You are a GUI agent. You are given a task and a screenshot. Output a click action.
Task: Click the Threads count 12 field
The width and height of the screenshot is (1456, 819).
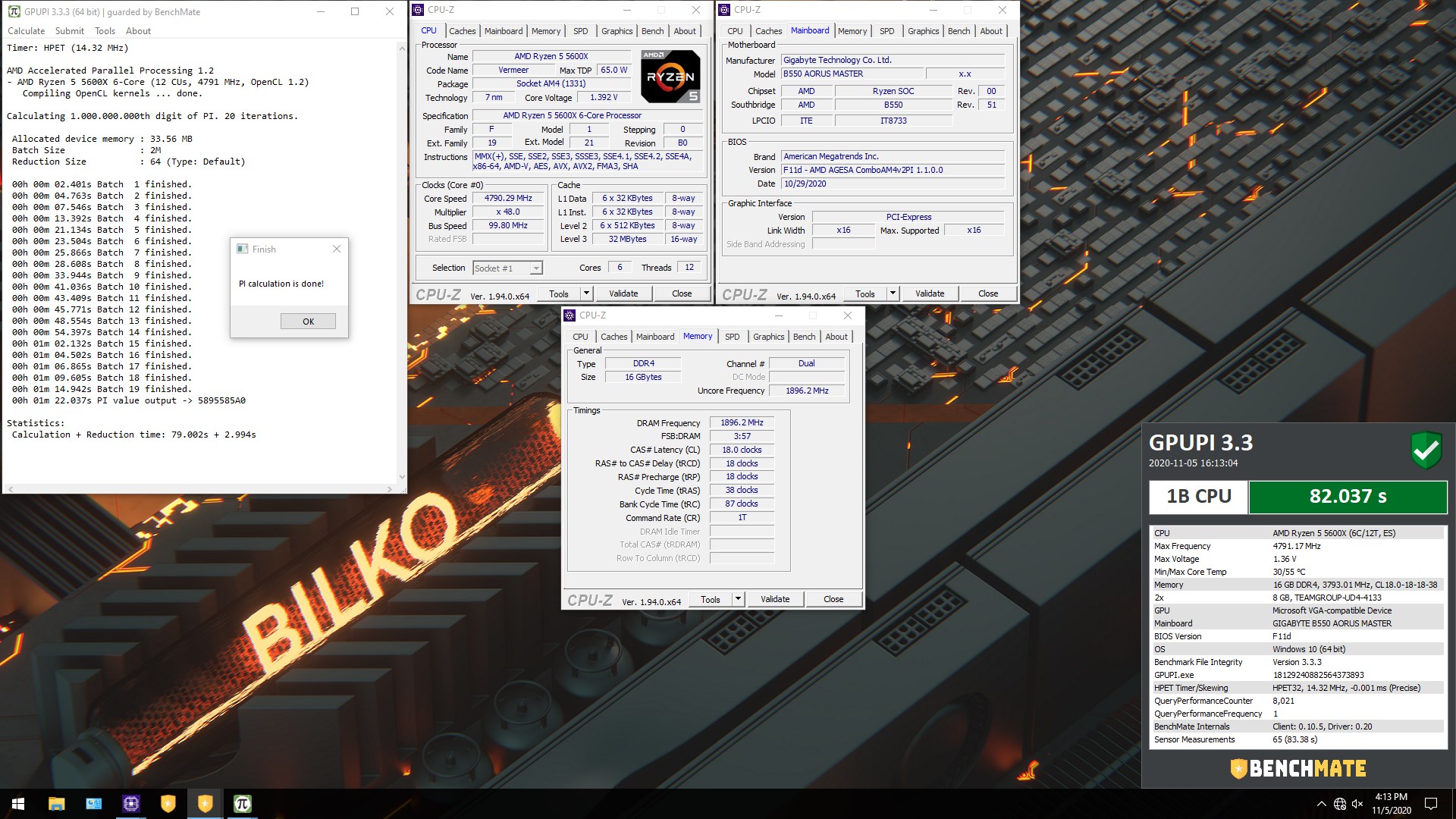689,267
